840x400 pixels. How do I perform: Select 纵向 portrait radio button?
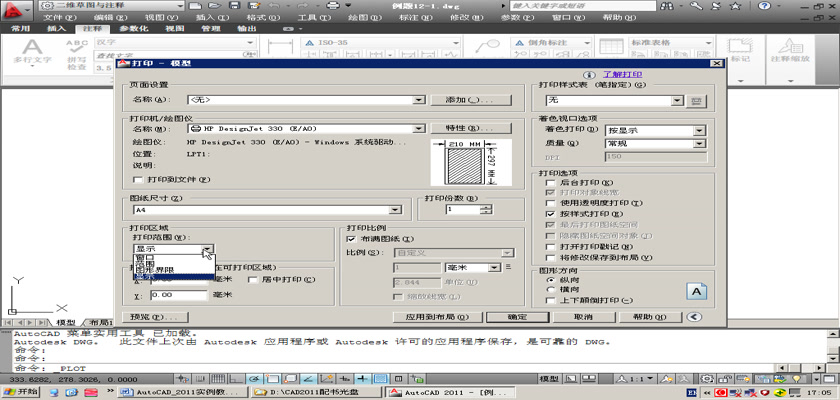[550, 280]
